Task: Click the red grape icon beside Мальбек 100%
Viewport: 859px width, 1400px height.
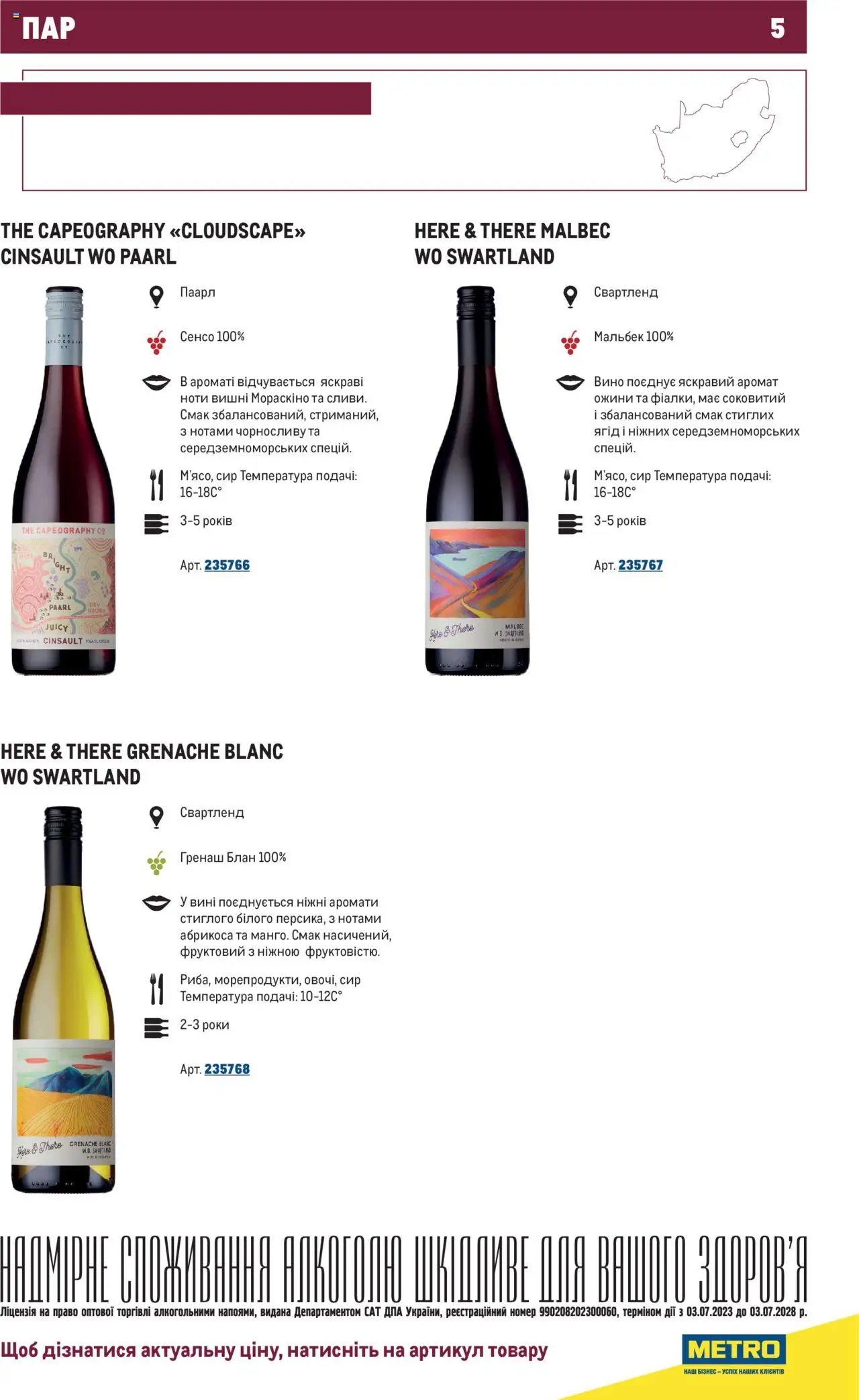Action: coord(570,342)
